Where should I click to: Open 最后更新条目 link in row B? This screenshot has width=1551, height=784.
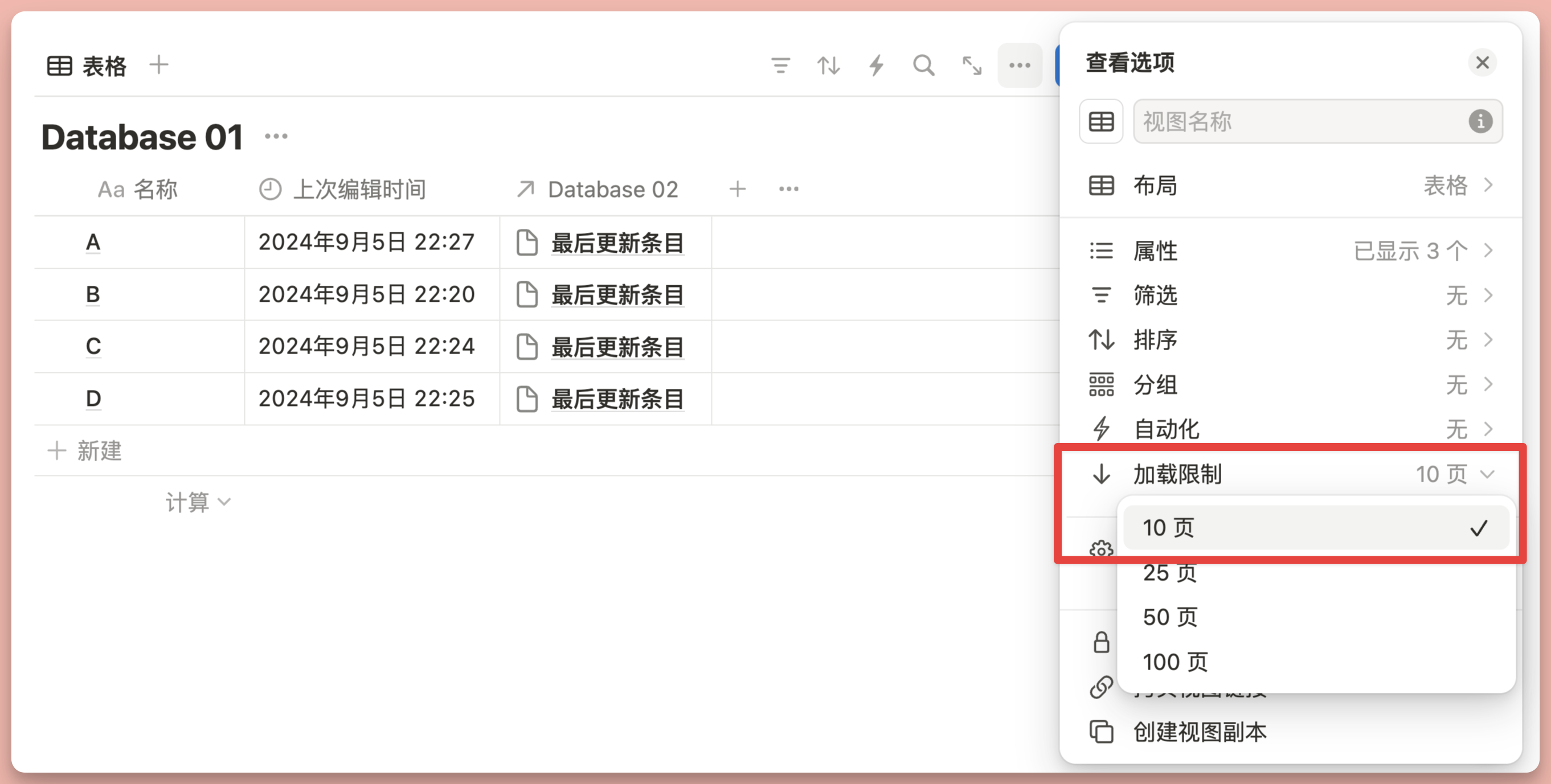point(618,295)
